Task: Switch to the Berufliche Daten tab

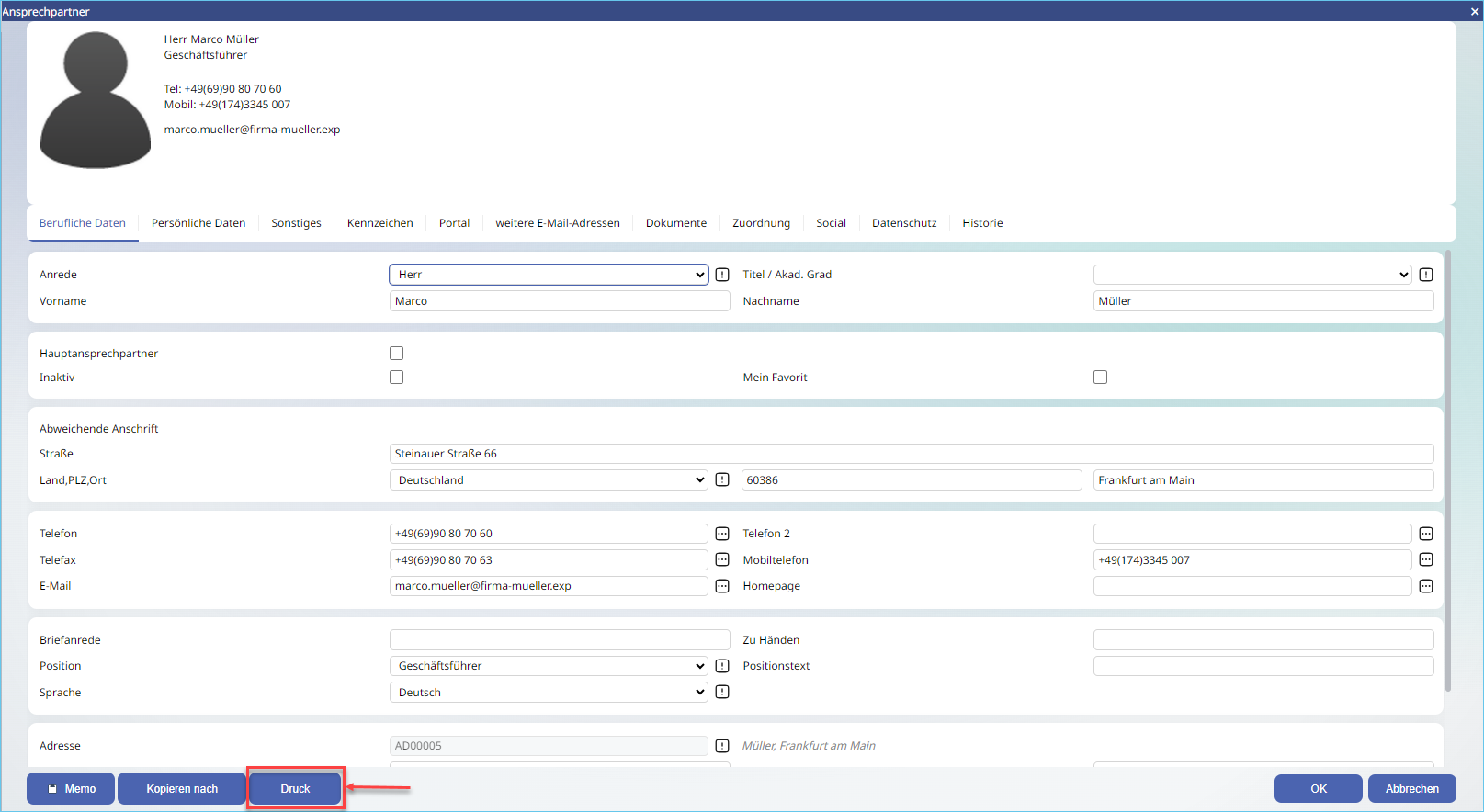Action: [83, 223]
